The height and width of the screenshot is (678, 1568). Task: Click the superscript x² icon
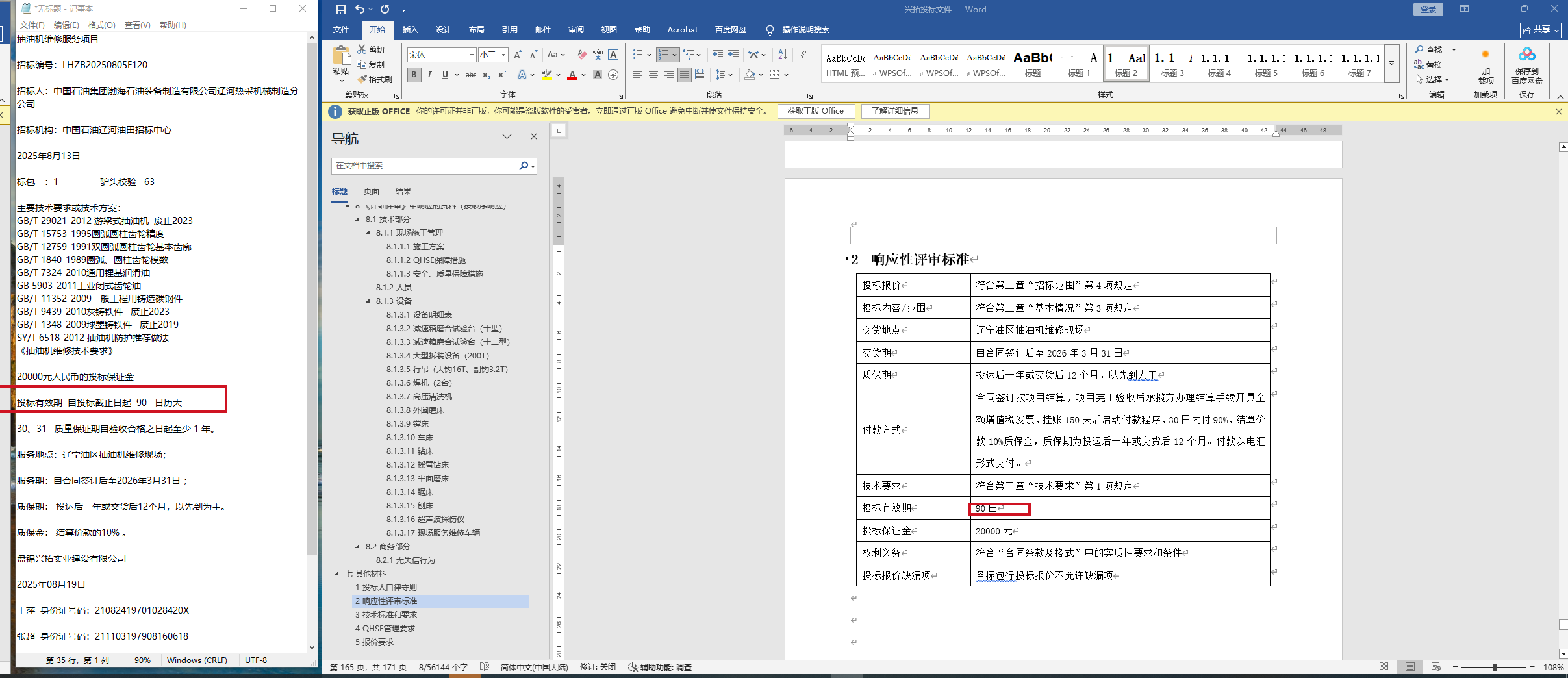pyautogui.click(x=501, y=75)
